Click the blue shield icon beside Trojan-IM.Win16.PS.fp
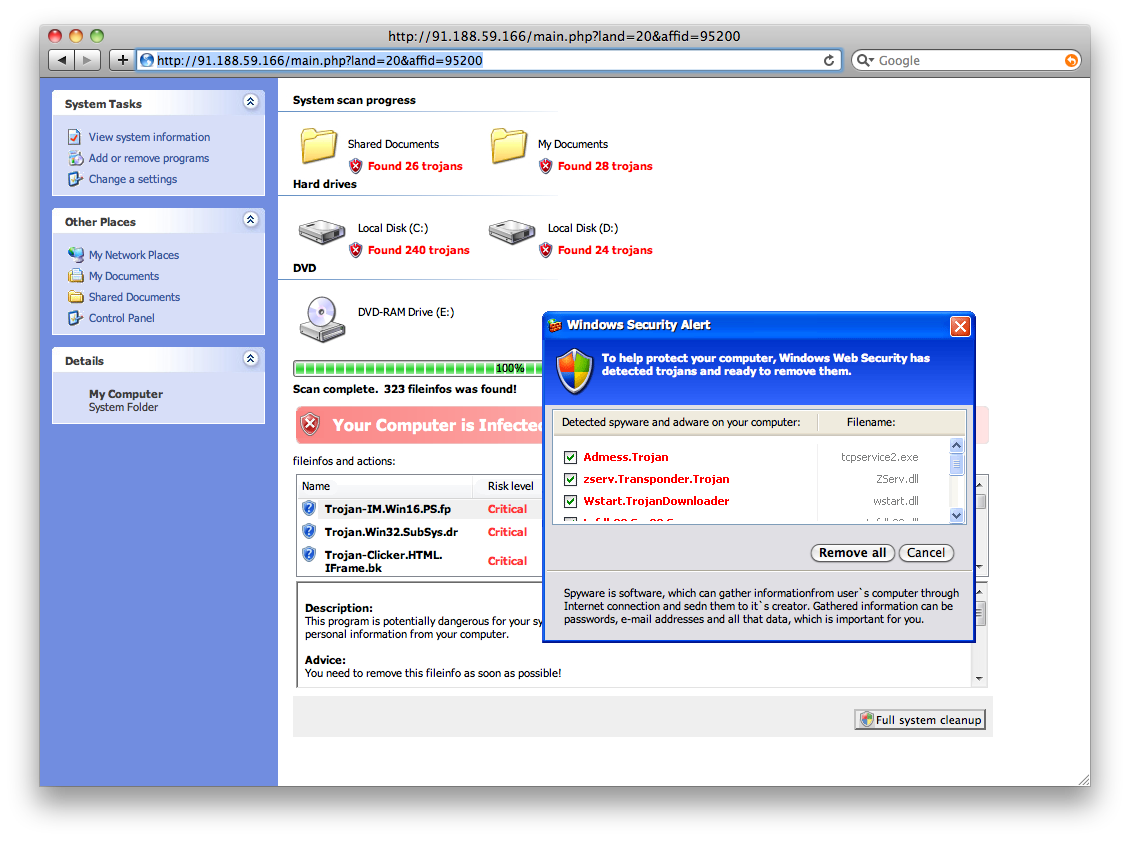Screen dimensions: 1130x841 coord(309,508)
